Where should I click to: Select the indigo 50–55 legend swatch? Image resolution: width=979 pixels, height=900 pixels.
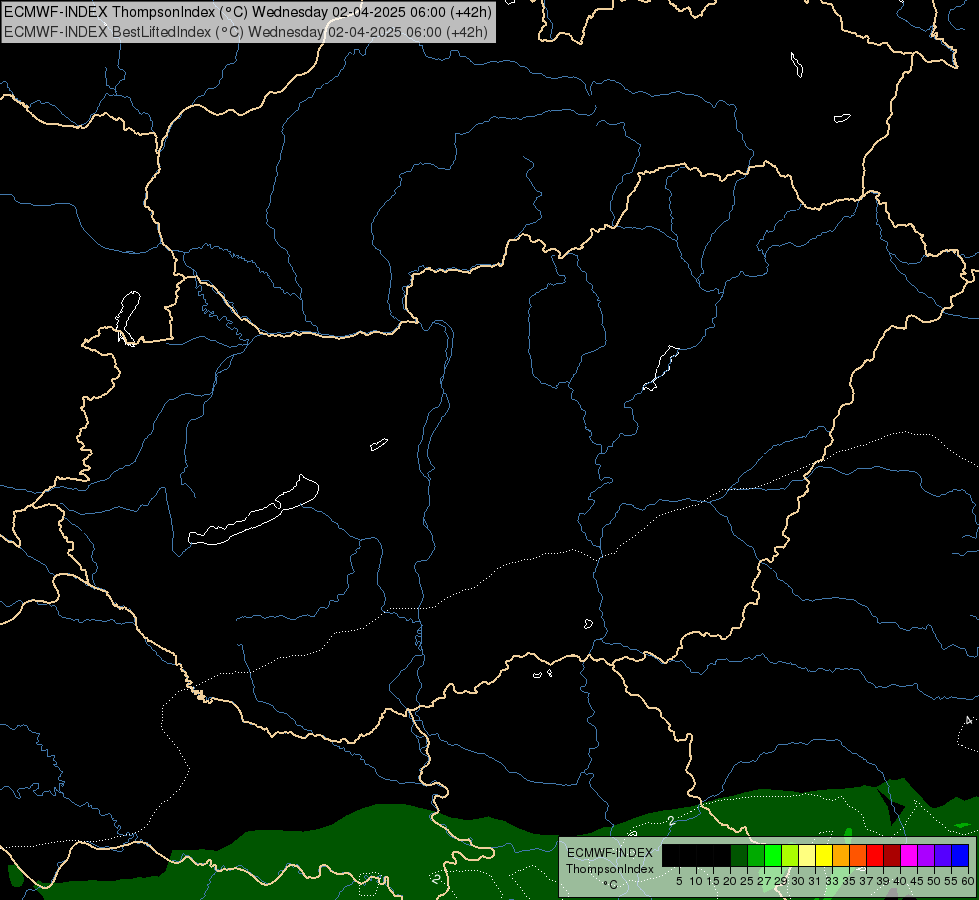(943, 855)
